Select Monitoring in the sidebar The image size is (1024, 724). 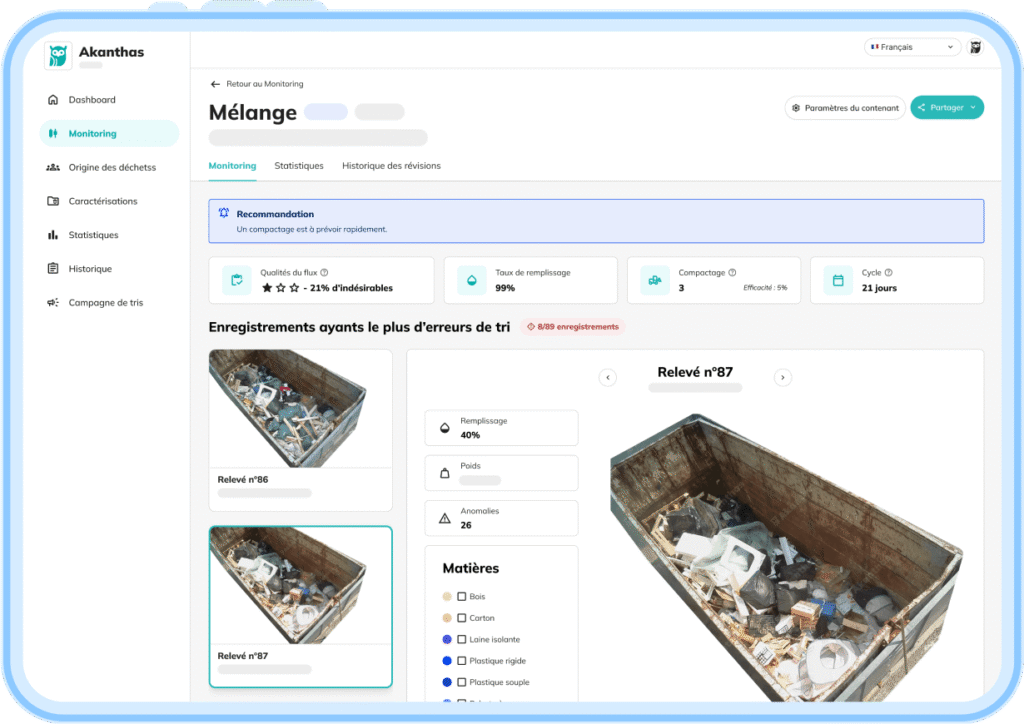click(x=109, y=133)
